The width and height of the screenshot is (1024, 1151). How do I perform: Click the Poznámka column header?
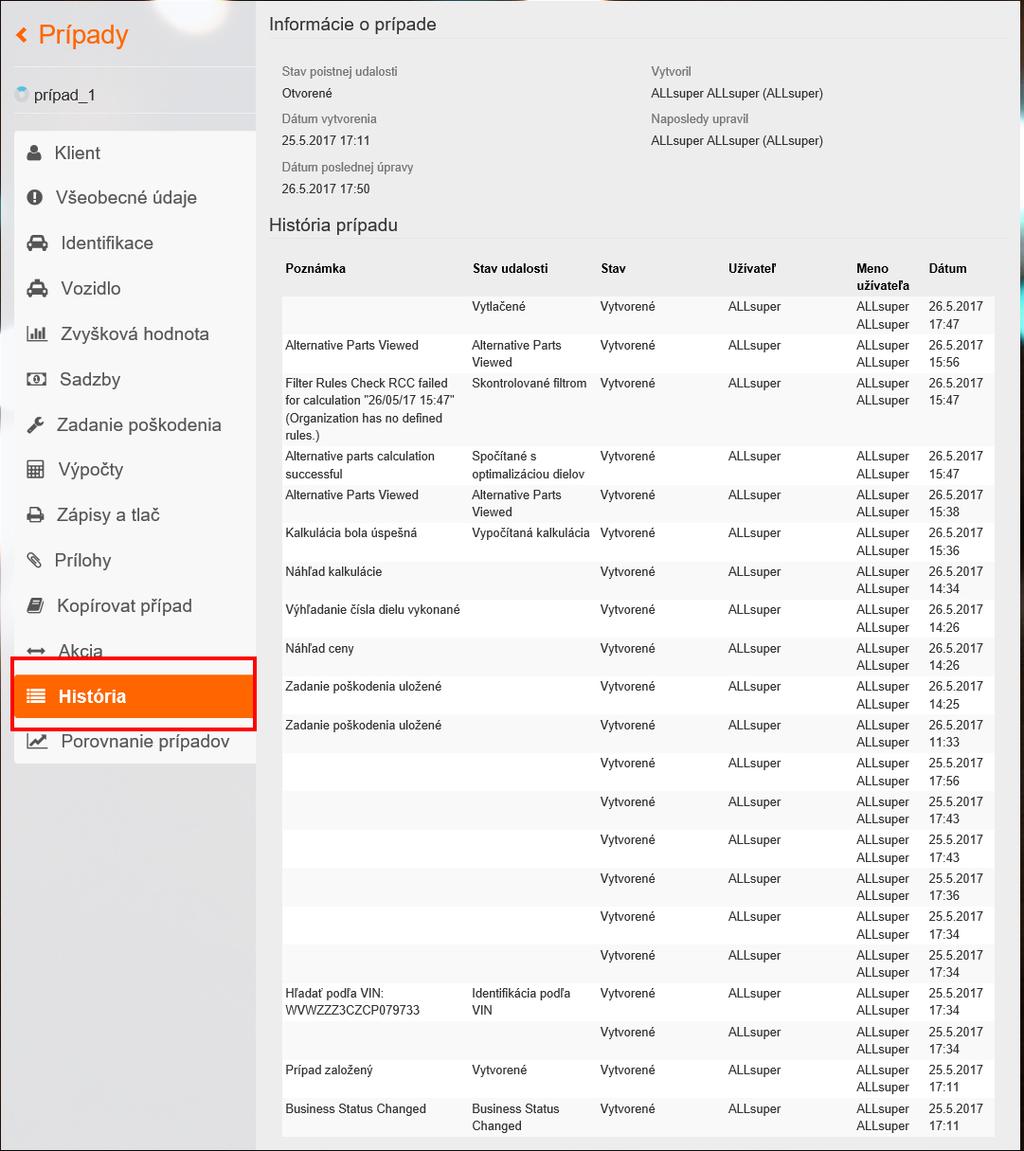(316, 269)
